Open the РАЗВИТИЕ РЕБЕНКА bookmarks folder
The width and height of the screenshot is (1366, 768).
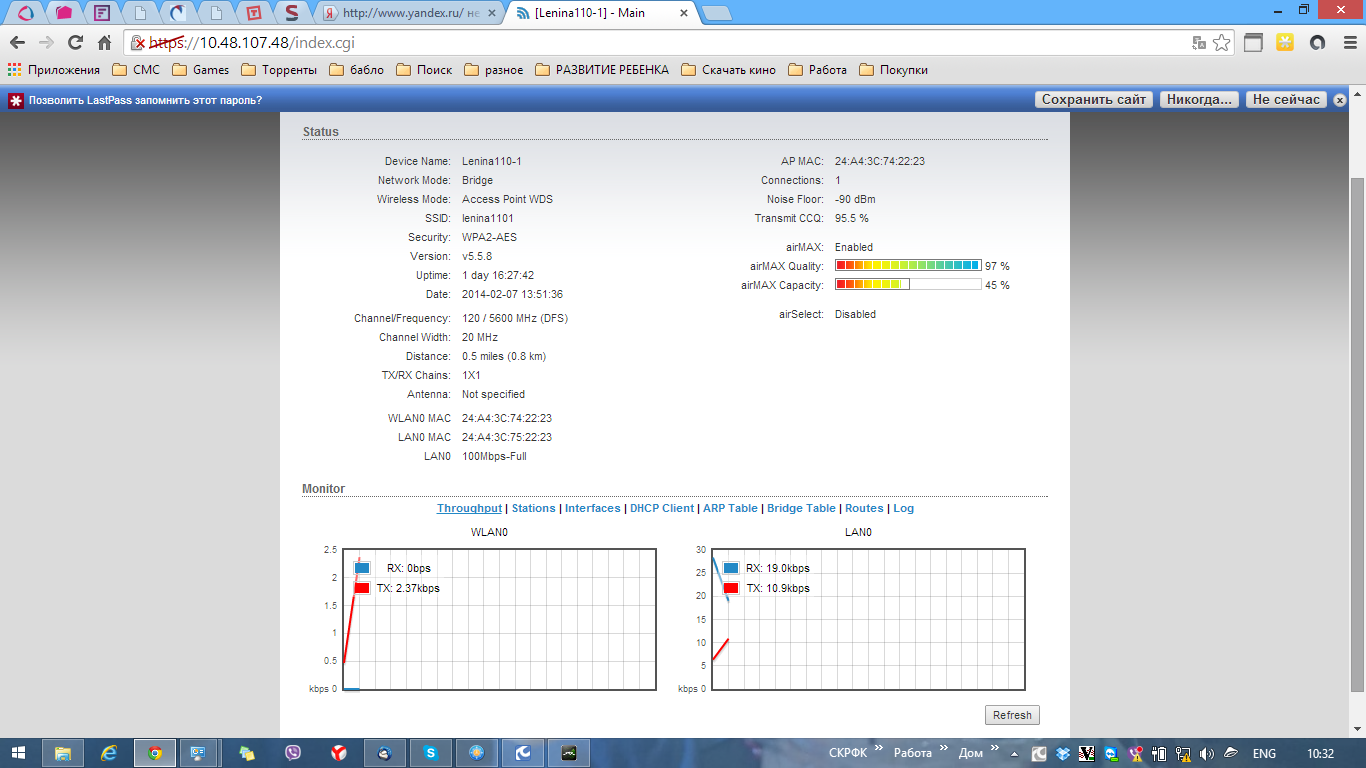click(603, 70)
